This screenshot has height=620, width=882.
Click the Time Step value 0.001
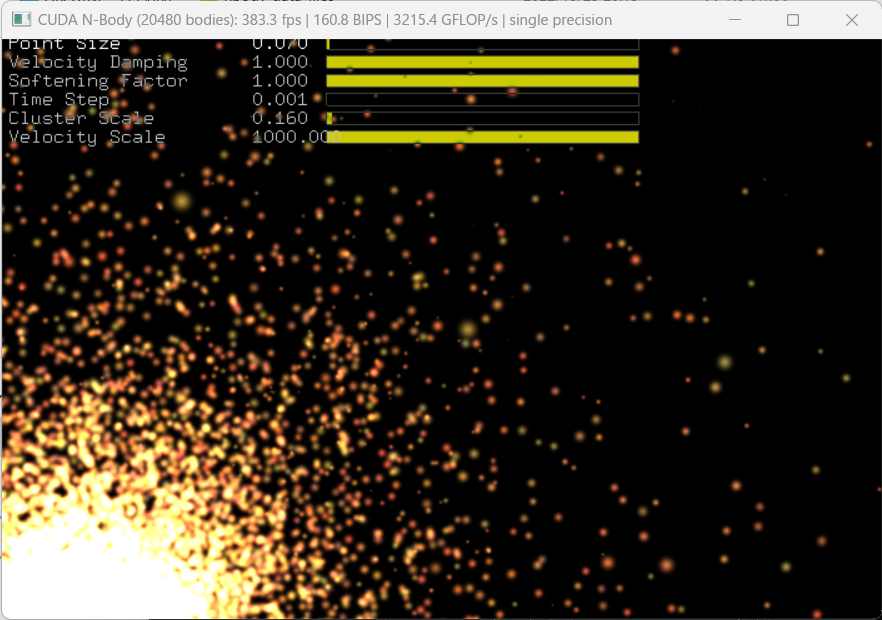280,100
